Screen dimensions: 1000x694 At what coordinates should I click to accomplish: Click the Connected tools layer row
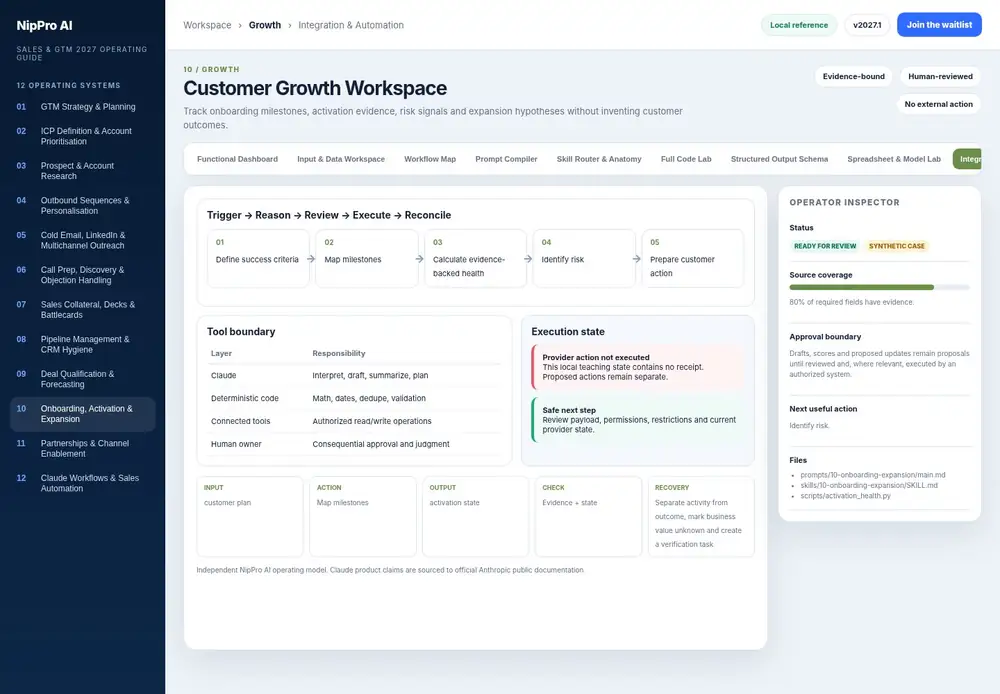[354, 421]
